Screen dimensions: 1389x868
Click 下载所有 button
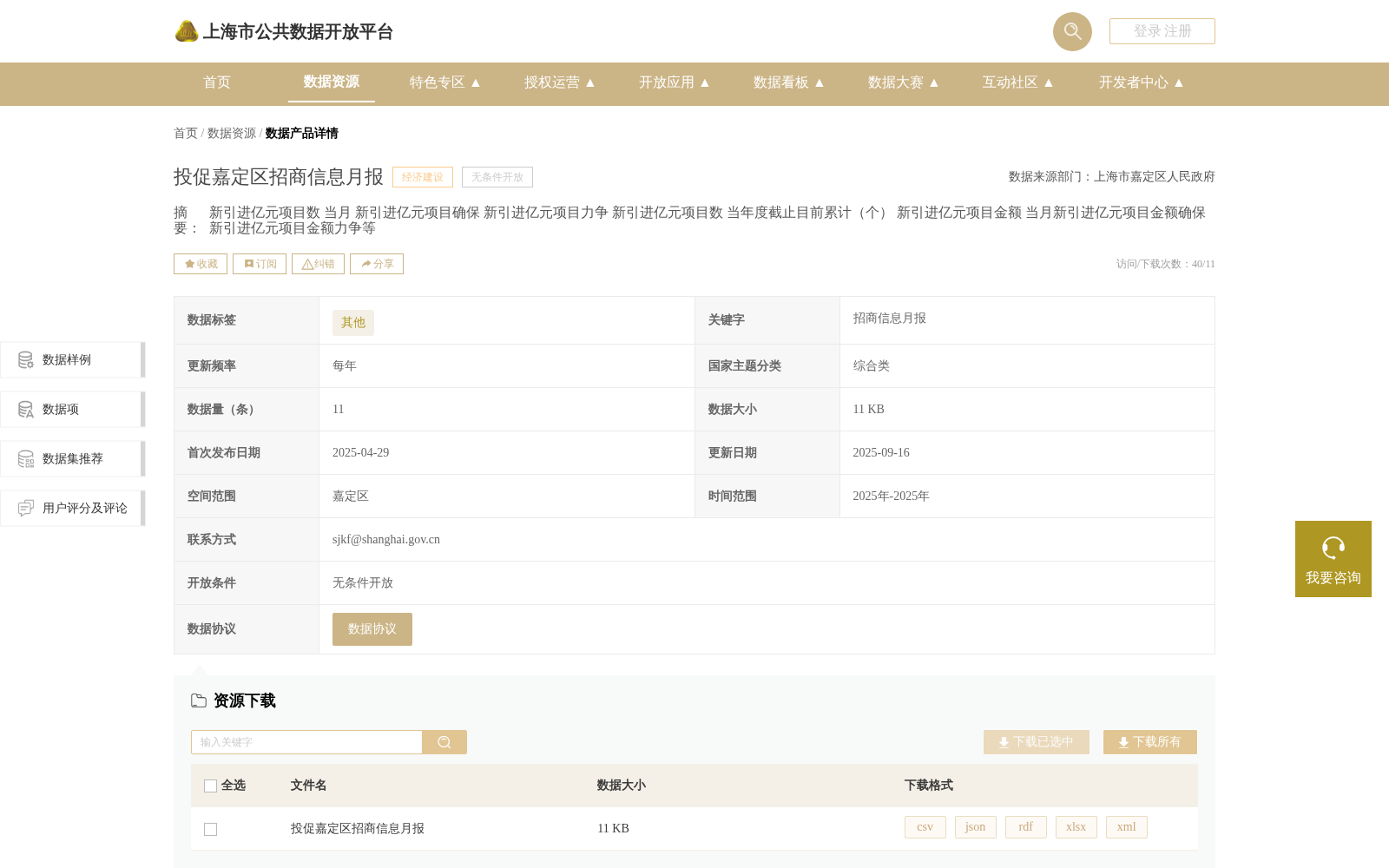(x=1150, y=742)
